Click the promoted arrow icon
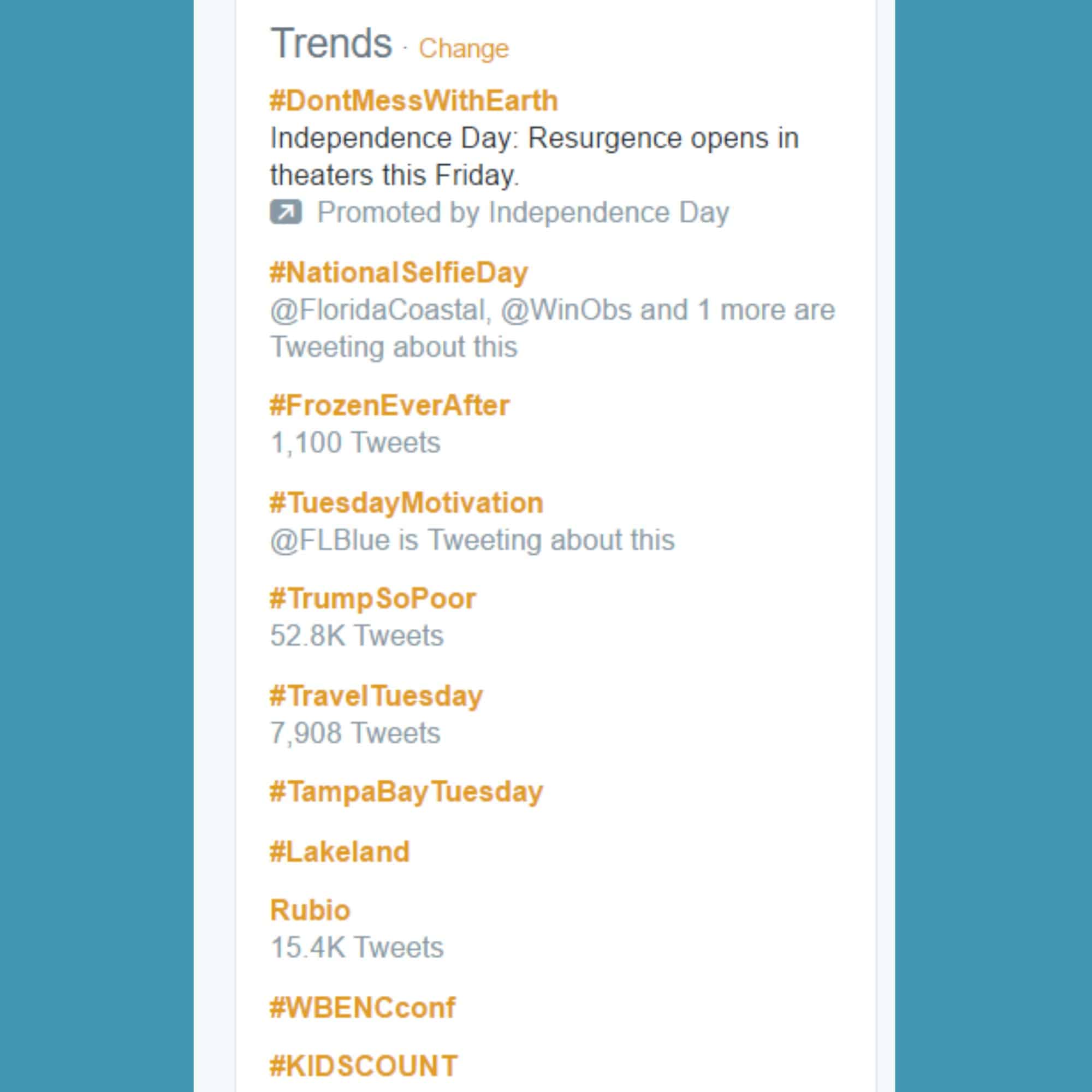This screenshot has width=1092, height=1092. coord(286,212)
